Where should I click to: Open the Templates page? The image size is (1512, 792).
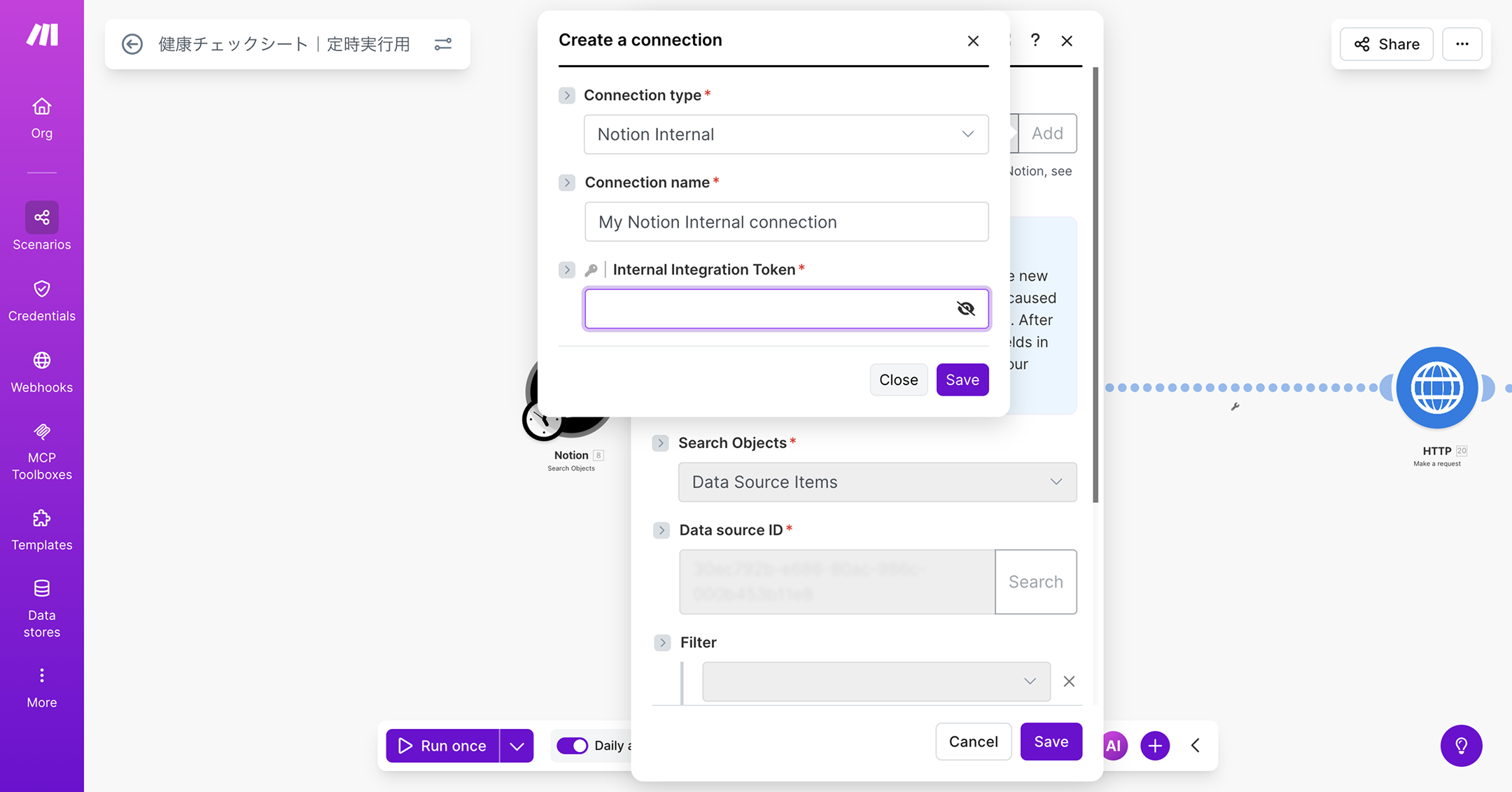tap(41, 529)
